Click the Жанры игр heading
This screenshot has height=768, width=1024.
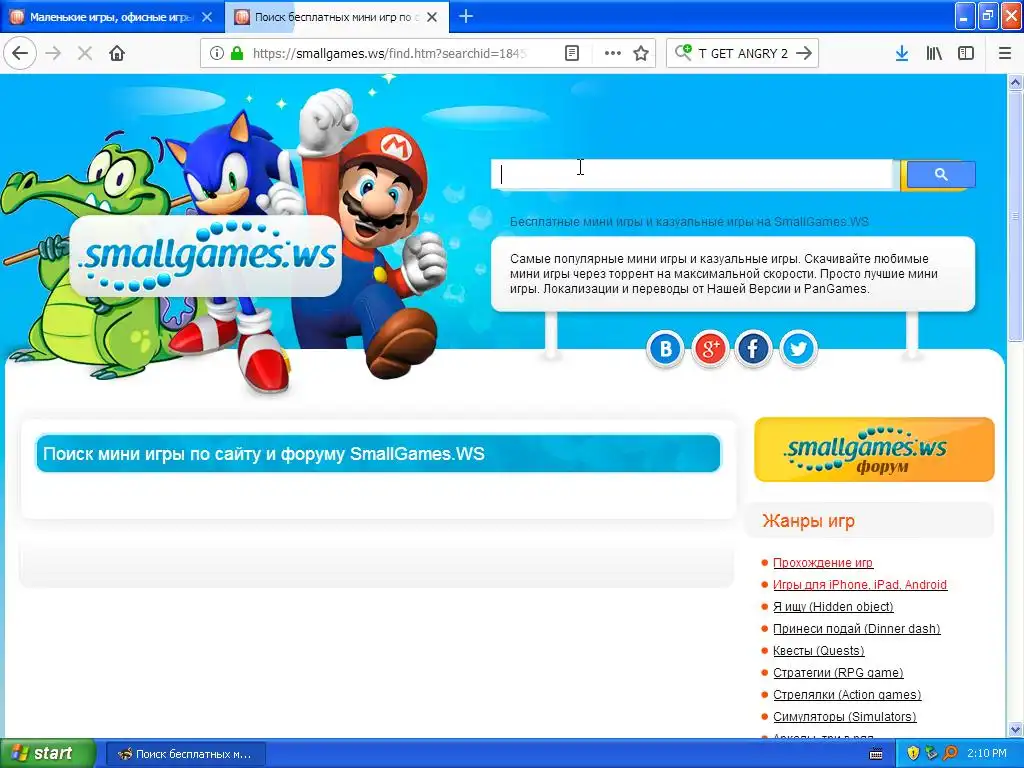point(808,521)
